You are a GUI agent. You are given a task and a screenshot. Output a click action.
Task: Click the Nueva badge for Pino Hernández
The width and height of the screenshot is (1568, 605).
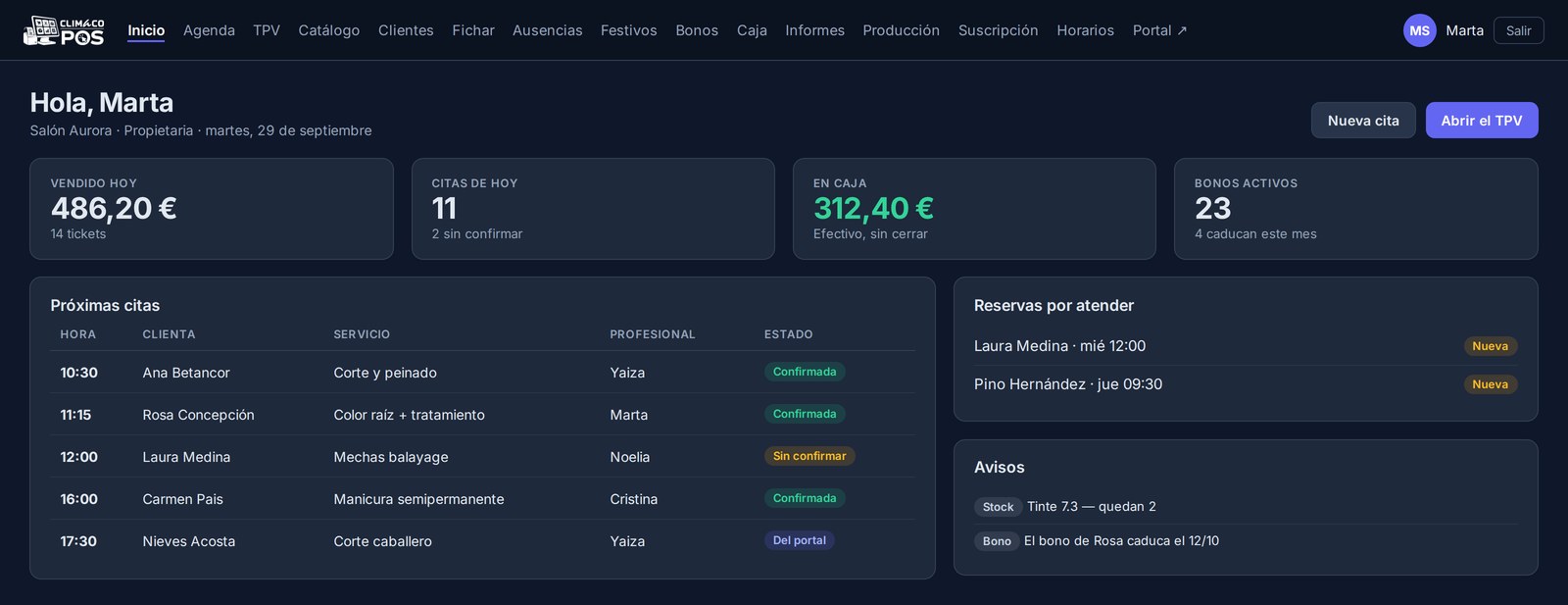coord(1490,384)
